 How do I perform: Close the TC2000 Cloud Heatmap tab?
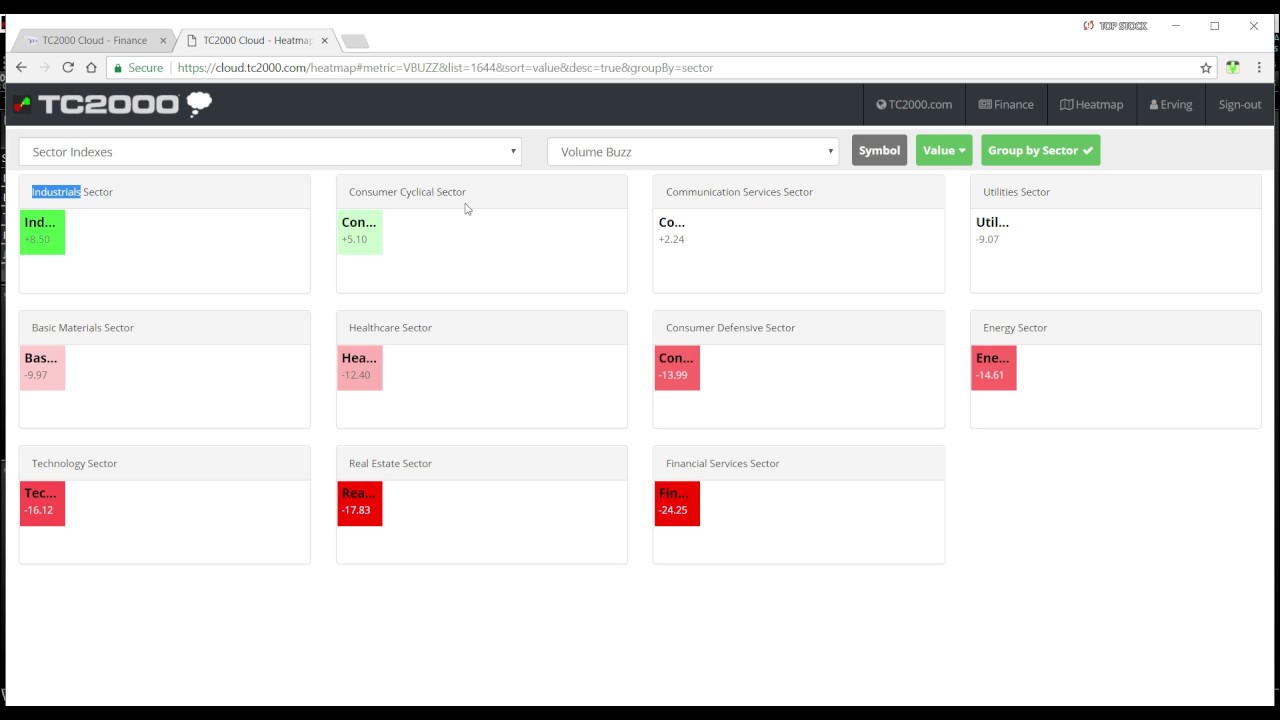point(324,41)
